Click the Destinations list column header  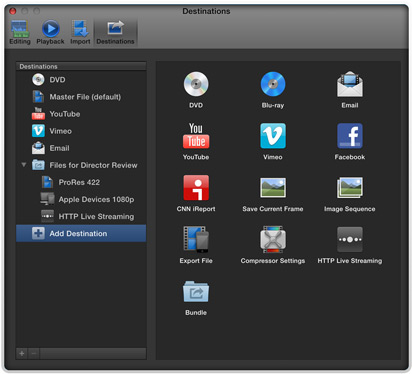[81, 66]
